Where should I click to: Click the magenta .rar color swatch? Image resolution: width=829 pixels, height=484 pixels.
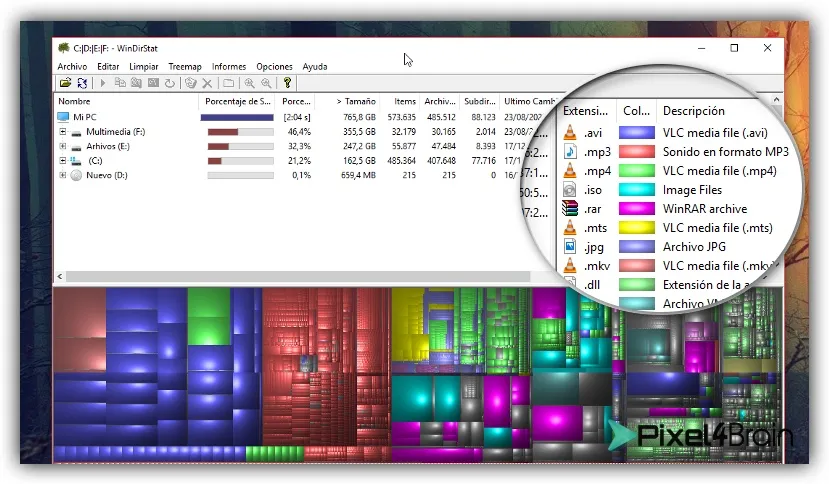tap(637, 208)
